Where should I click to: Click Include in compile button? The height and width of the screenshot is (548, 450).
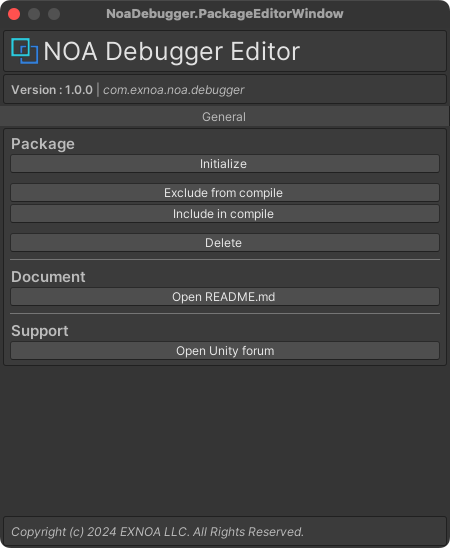(x=225, y=214)
